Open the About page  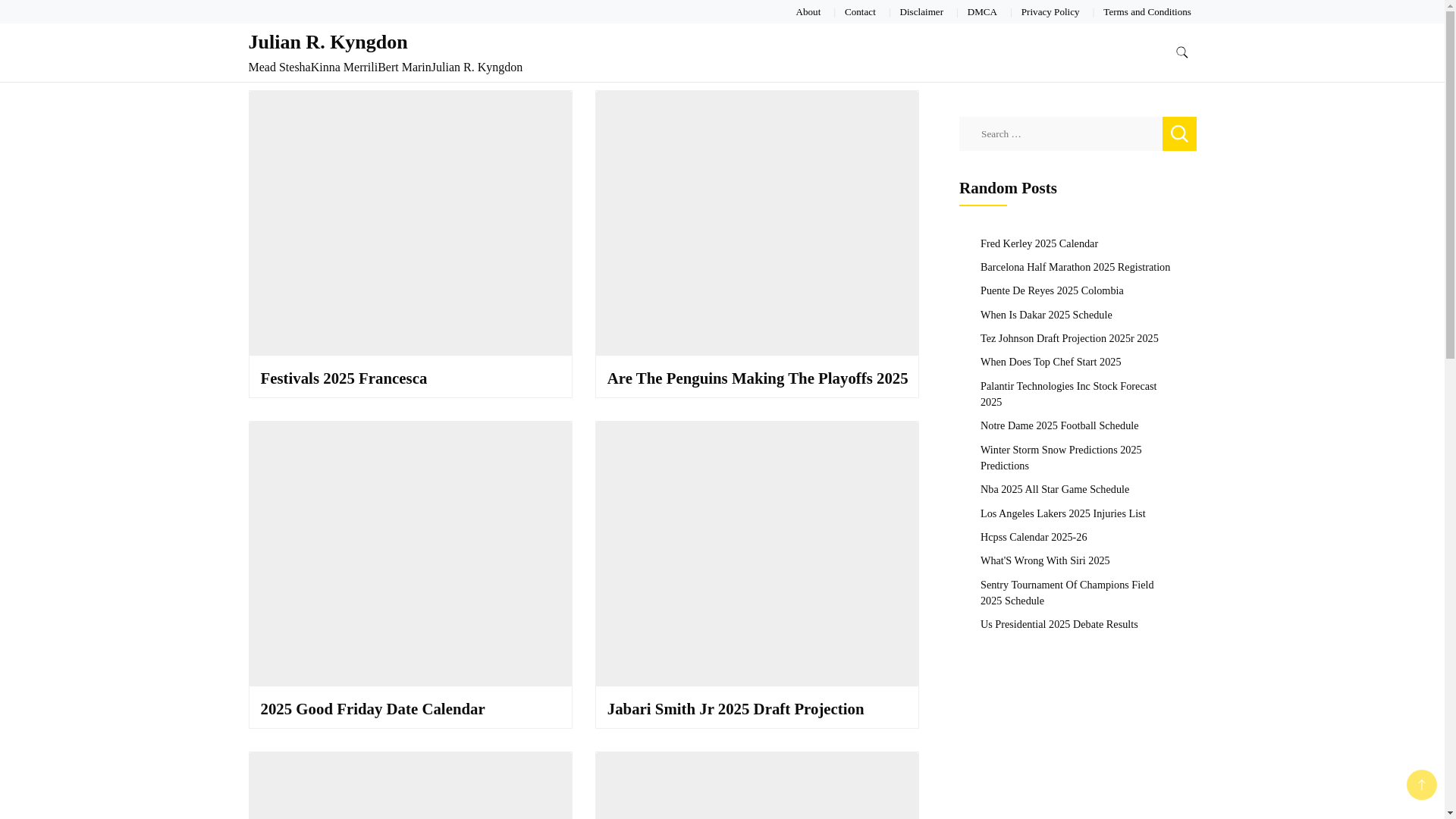point(808,12)
